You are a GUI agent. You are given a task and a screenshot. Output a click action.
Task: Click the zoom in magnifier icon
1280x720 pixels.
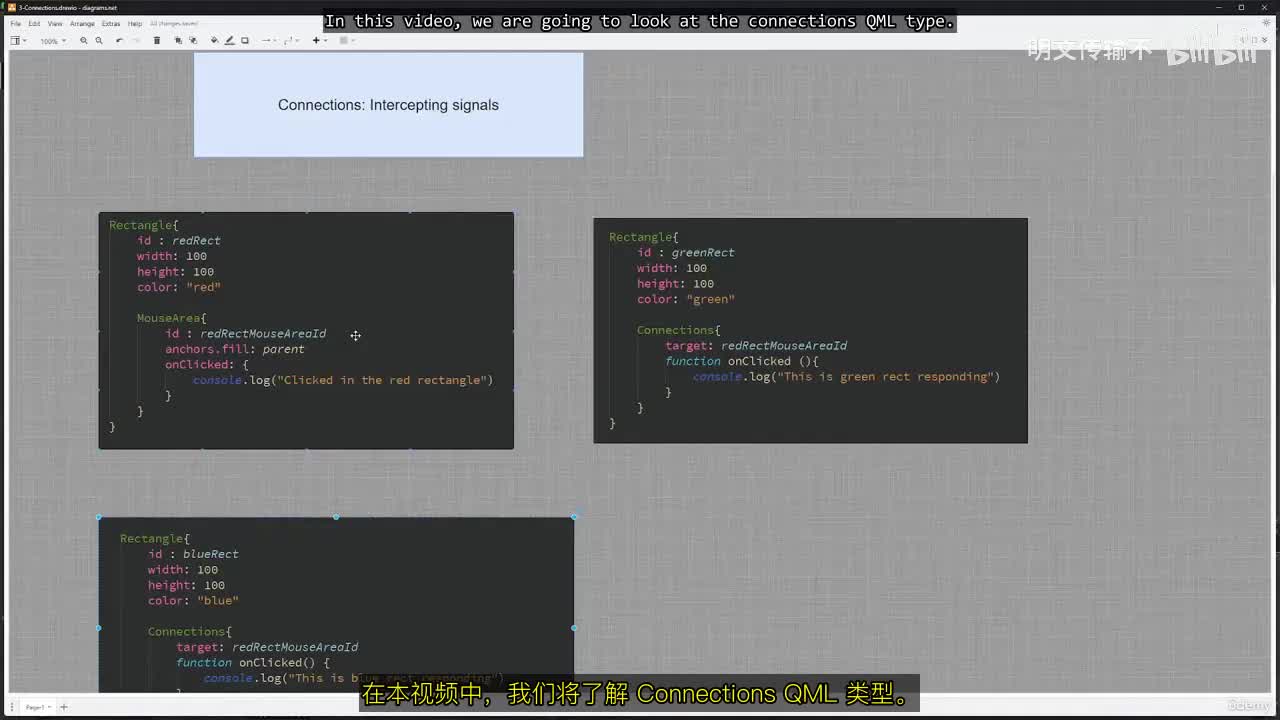(83, 40)
